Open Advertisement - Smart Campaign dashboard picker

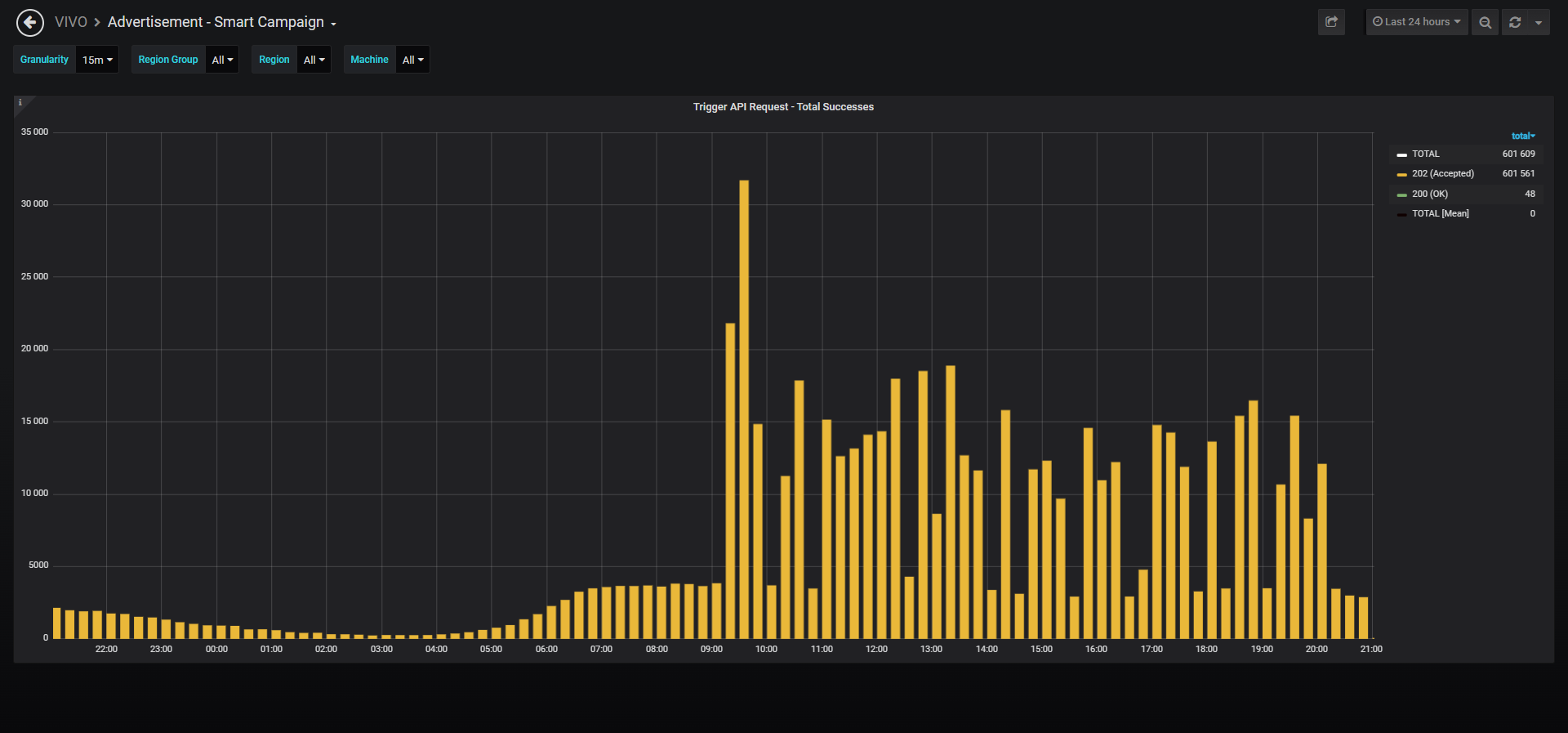[x=222, y=22]
